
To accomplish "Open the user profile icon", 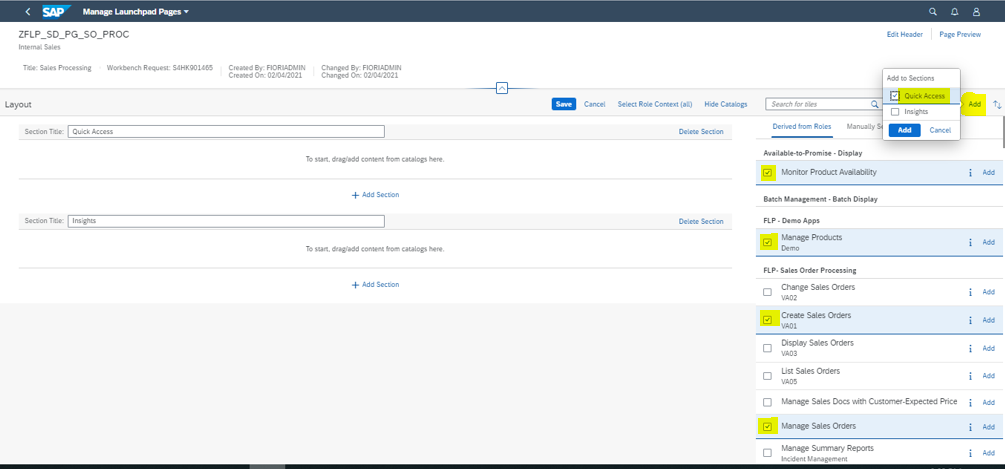I will (x=976, y=12).
